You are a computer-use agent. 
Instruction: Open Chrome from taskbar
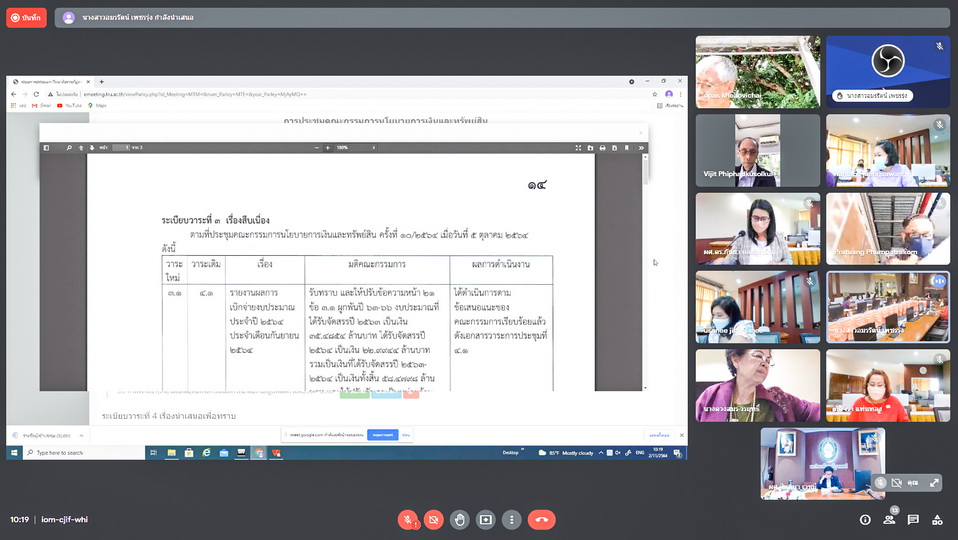[259, 453]
